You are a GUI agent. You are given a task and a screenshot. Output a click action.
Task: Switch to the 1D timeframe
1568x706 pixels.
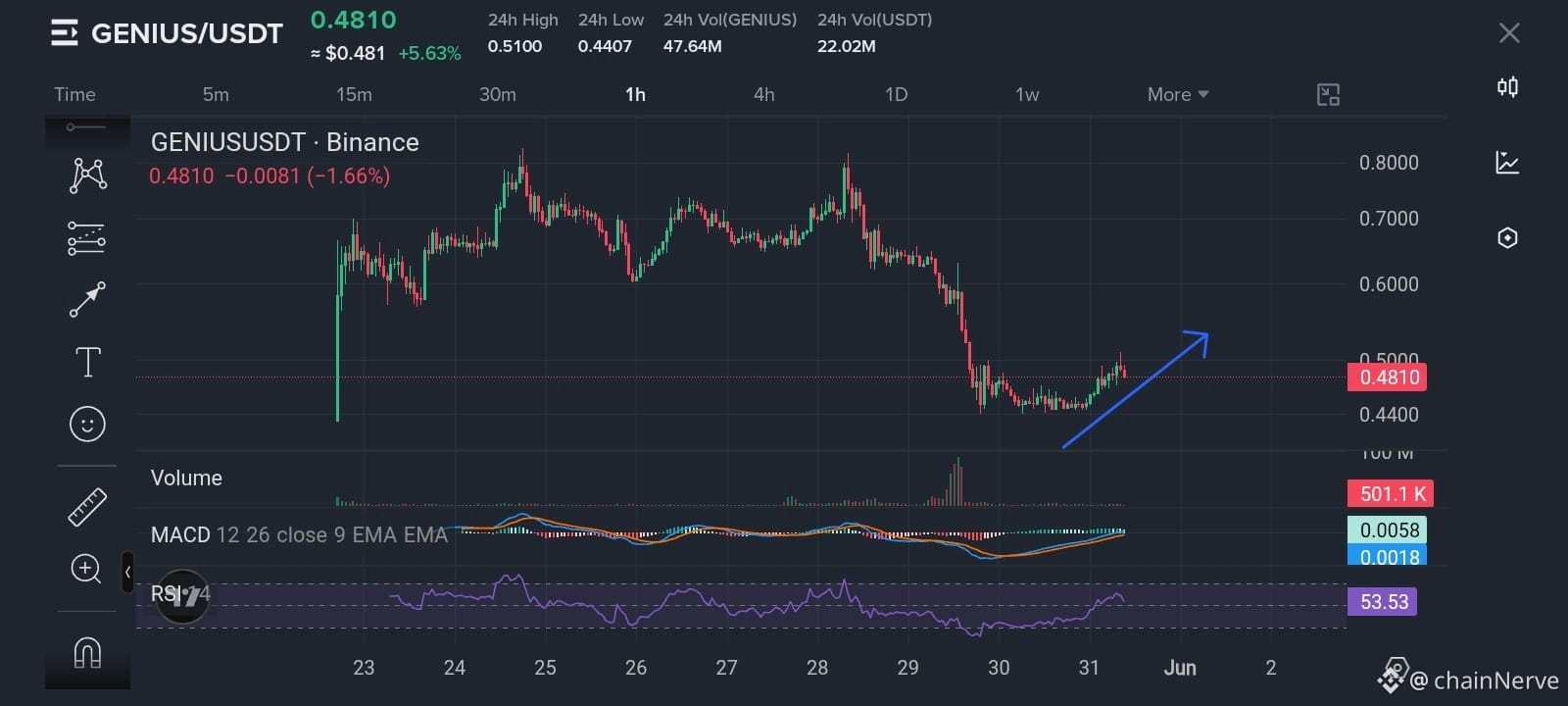point(896,95)
